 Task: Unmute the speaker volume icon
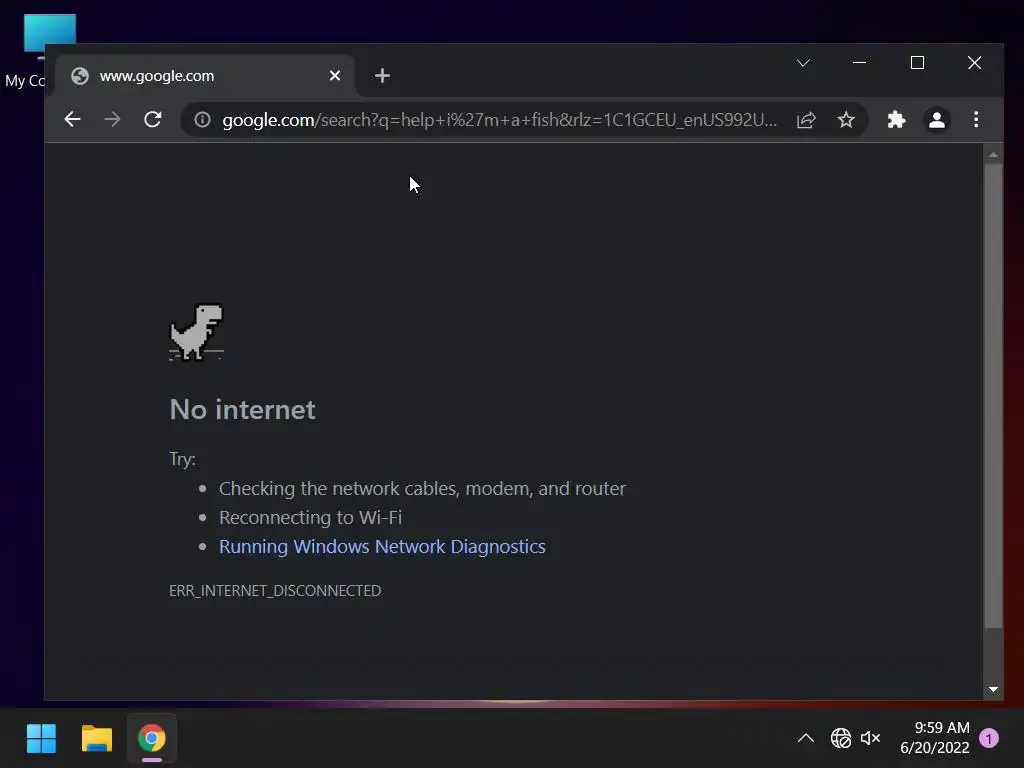click(871, 738)
